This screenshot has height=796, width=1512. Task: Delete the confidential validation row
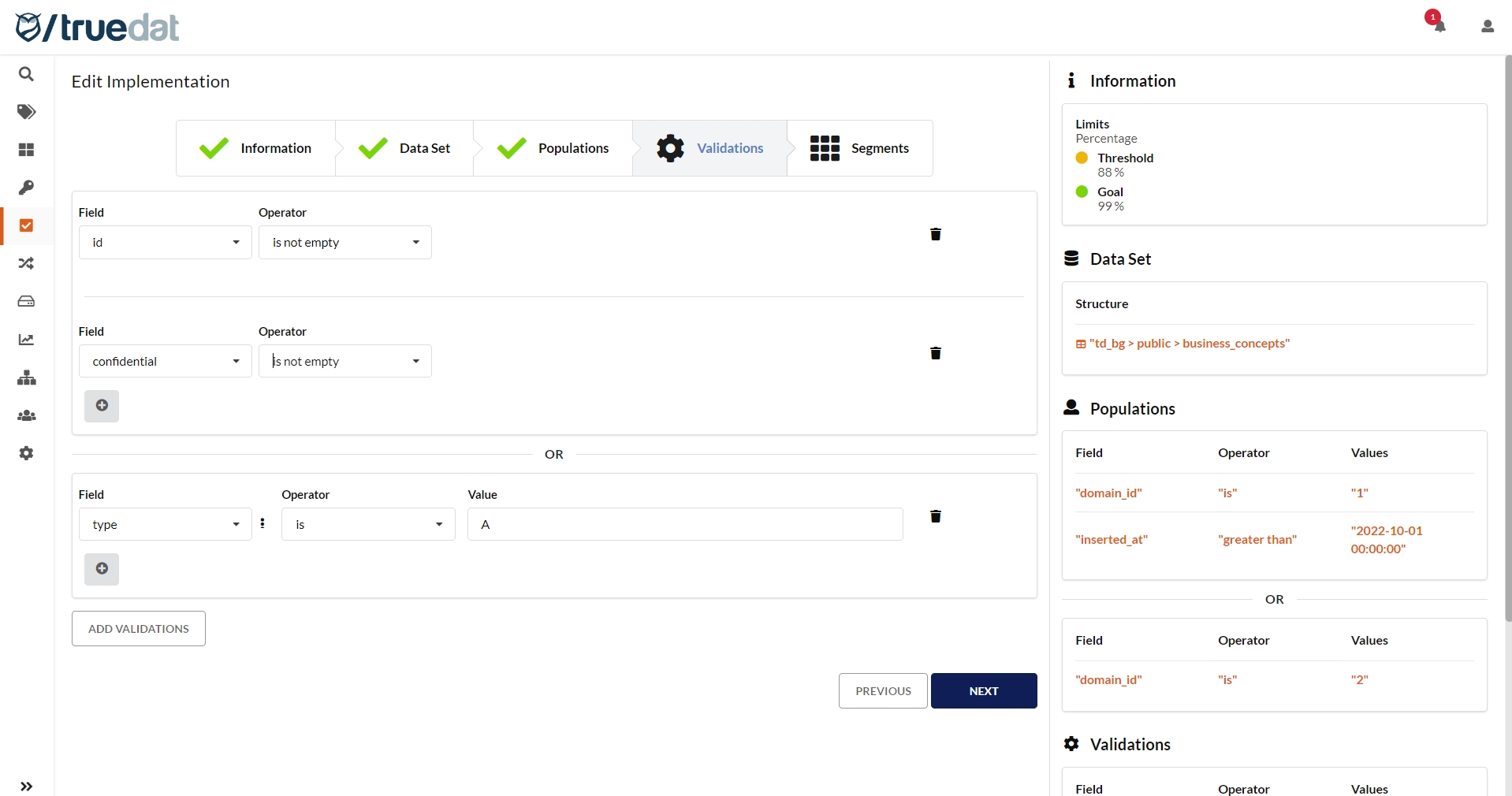(x=935, y=353)
